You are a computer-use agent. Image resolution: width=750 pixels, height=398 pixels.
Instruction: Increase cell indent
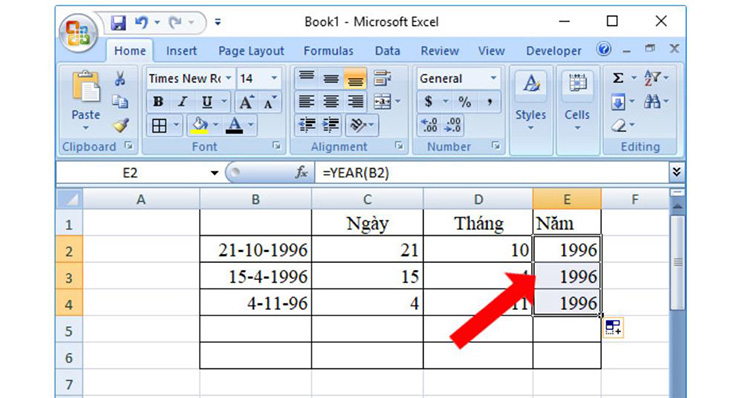click(x=331, y=125)
